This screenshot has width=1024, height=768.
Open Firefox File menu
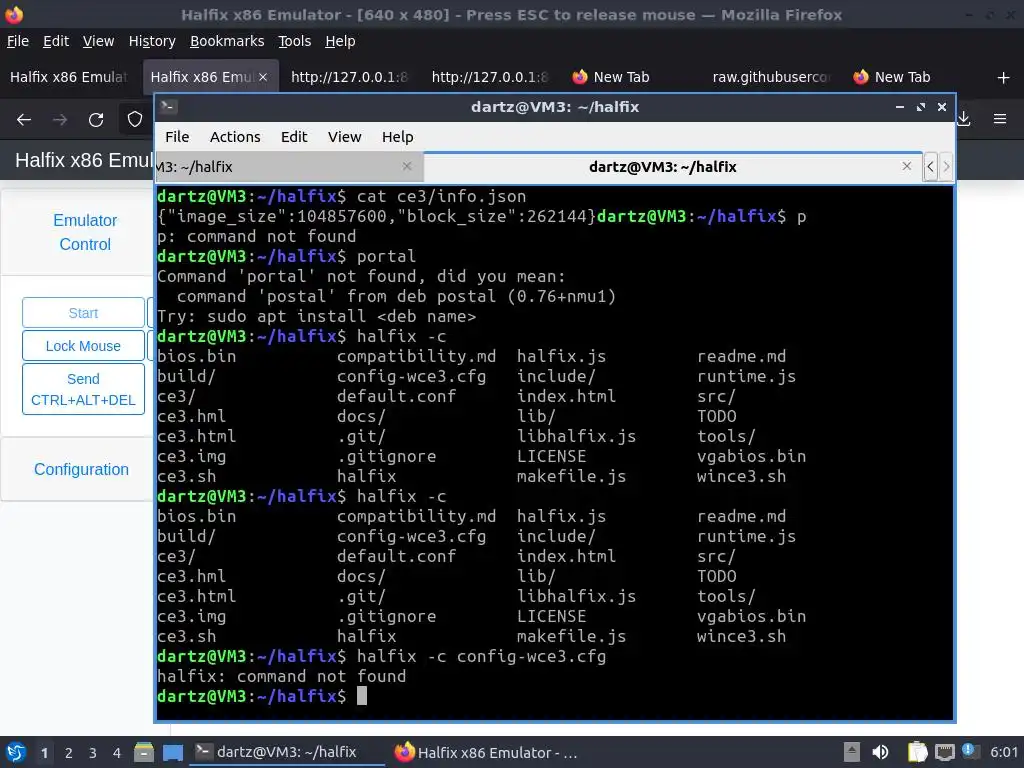tap(18, 41)
